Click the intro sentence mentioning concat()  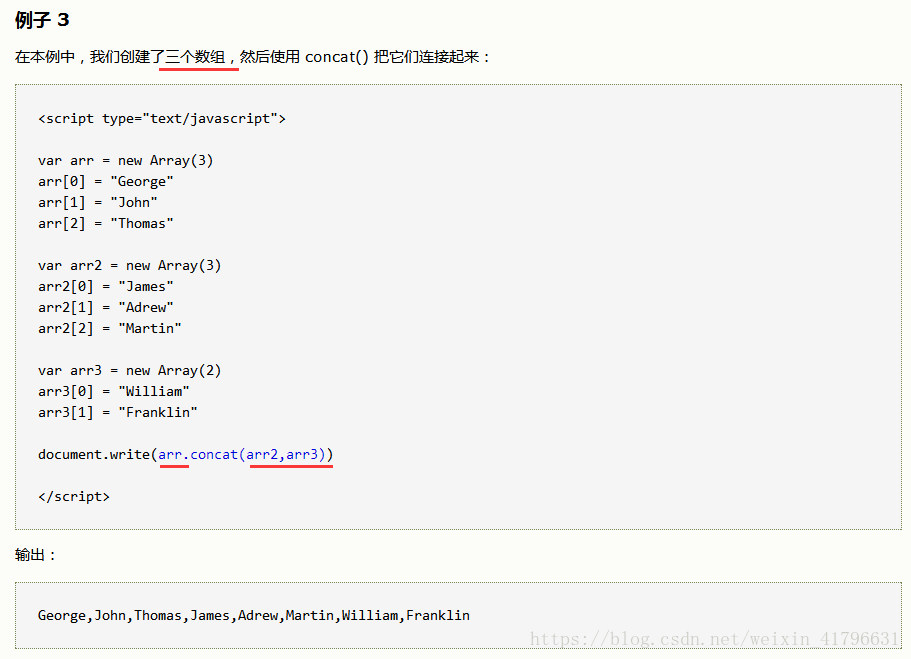[253, 57]
